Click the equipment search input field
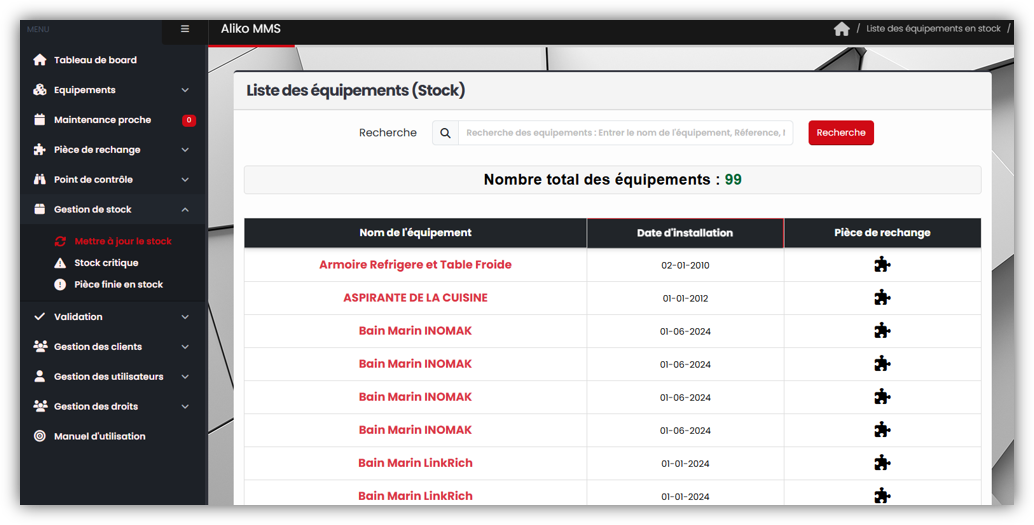 pyautogui.click(x=625, y=133)
